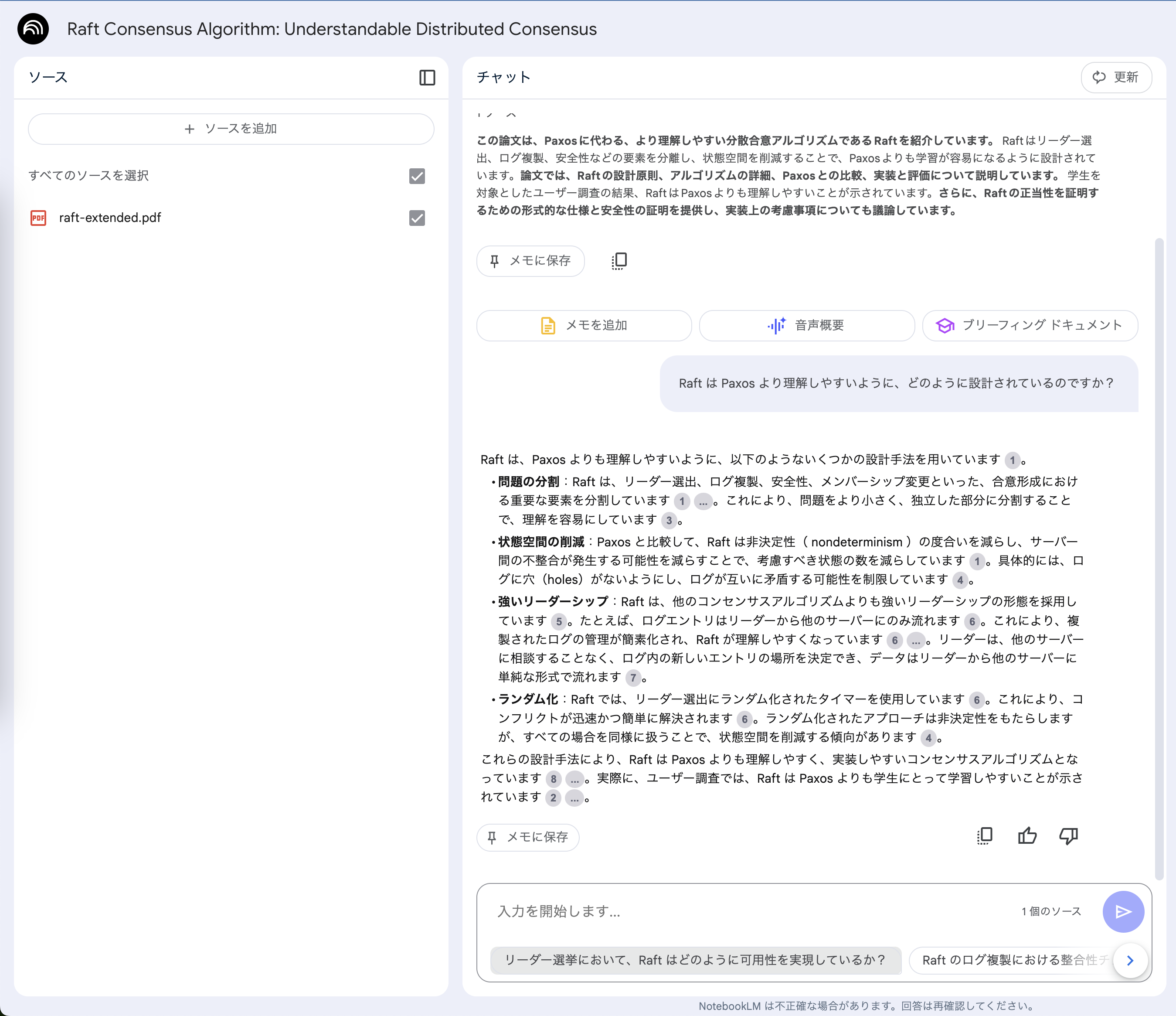Focus the 入力を開始します chat input field
The height and width of the screenshot is (1016, 1176).
(x=749, y=911)
